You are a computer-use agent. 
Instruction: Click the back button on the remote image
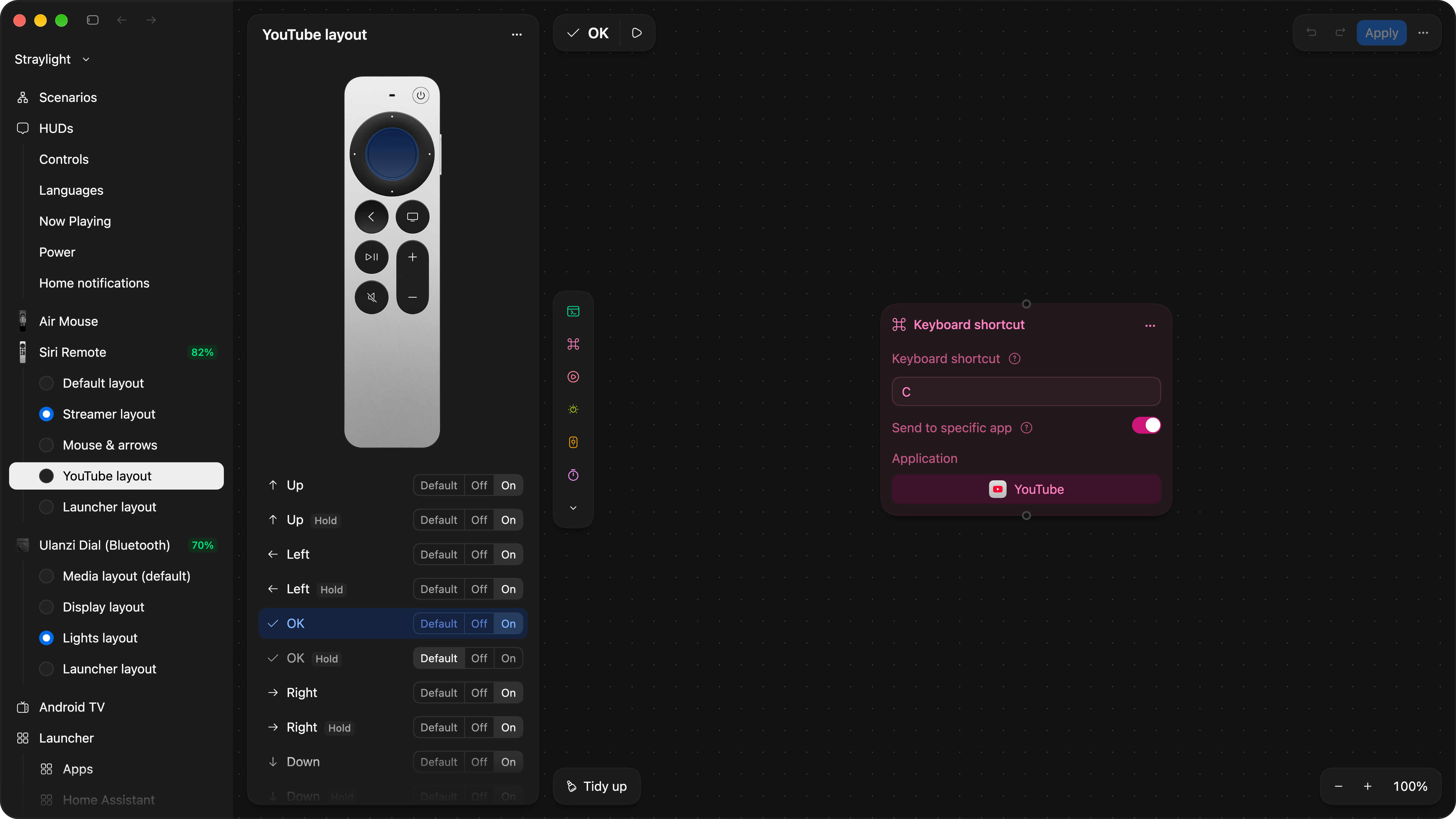pos(371,217)
